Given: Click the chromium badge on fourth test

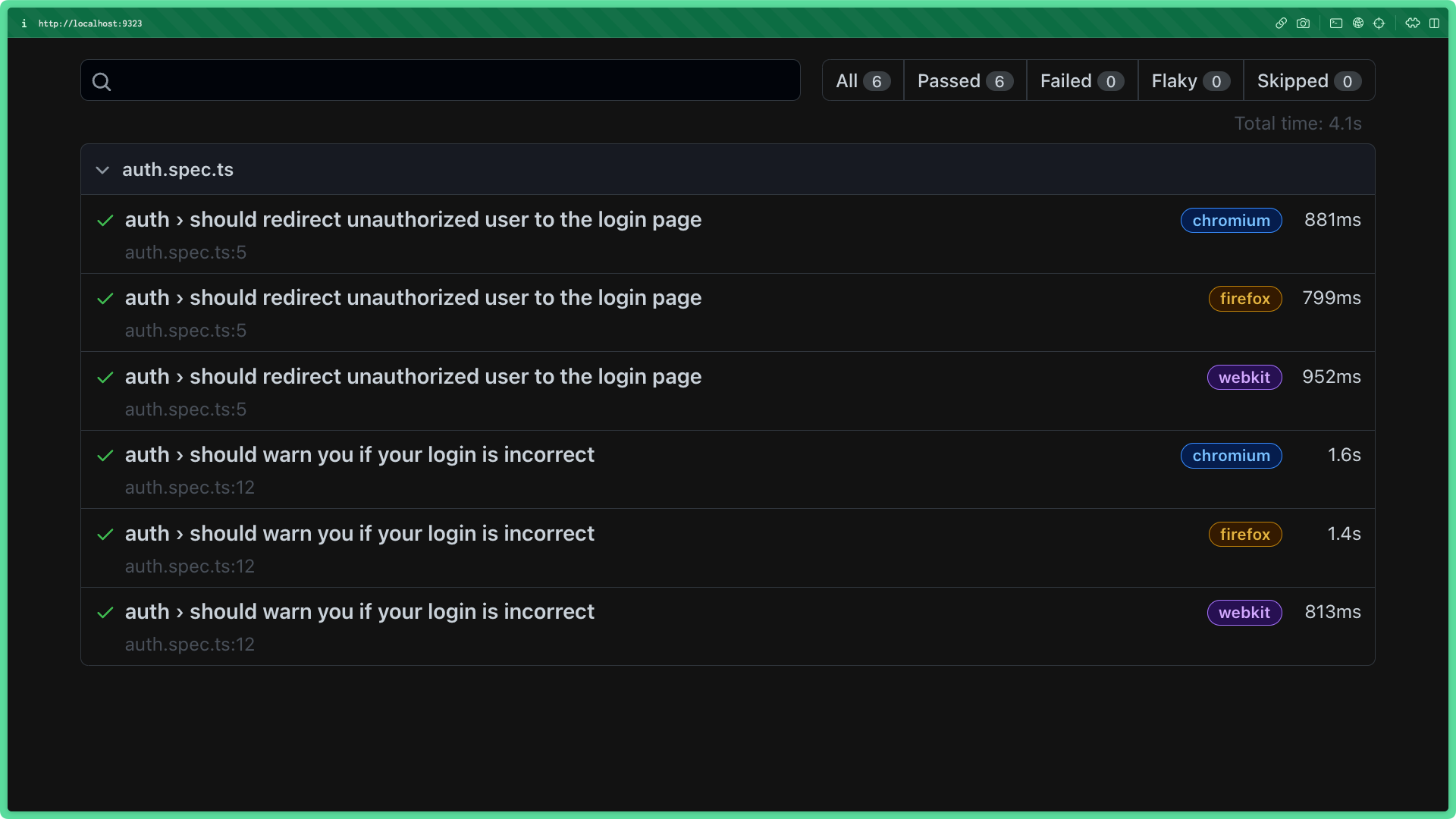Looking at the screenshot, I should [x=1231, y=455].
